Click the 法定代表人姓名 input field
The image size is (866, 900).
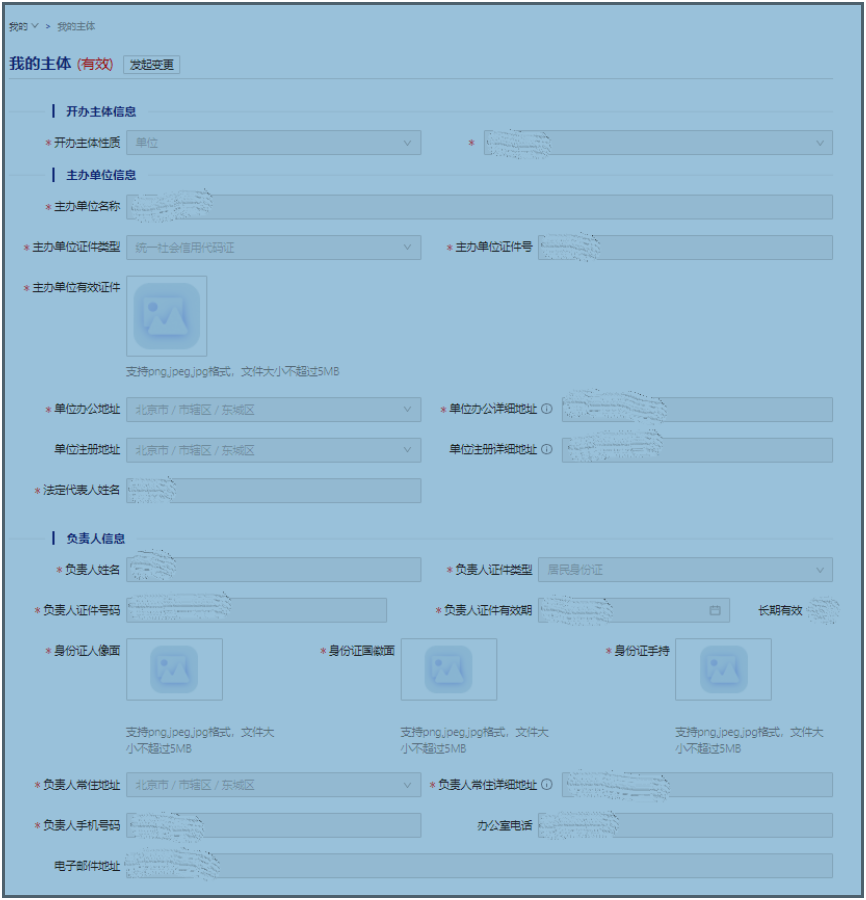point(273,490)
